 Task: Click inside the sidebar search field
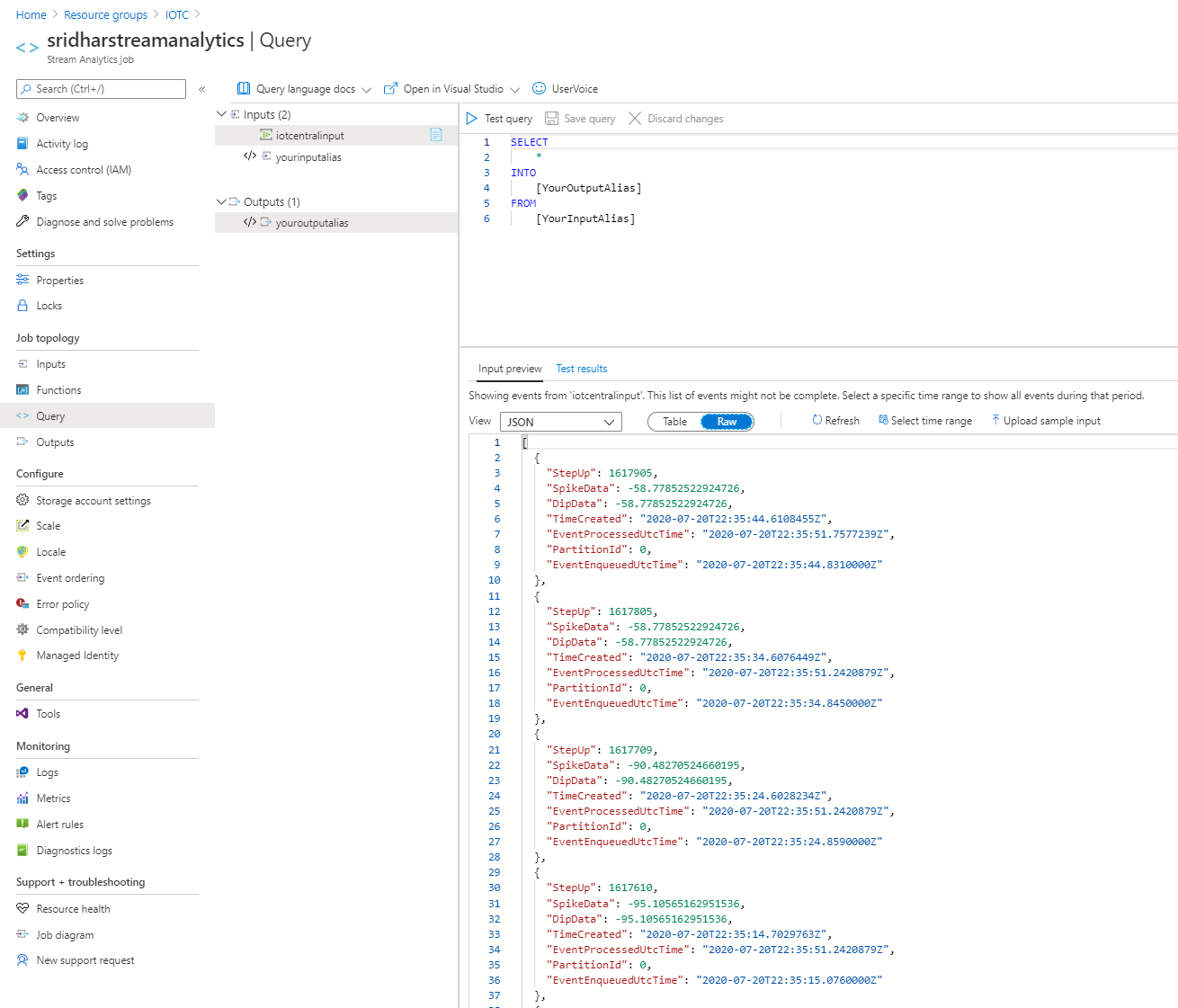click(x=99, y=88)
